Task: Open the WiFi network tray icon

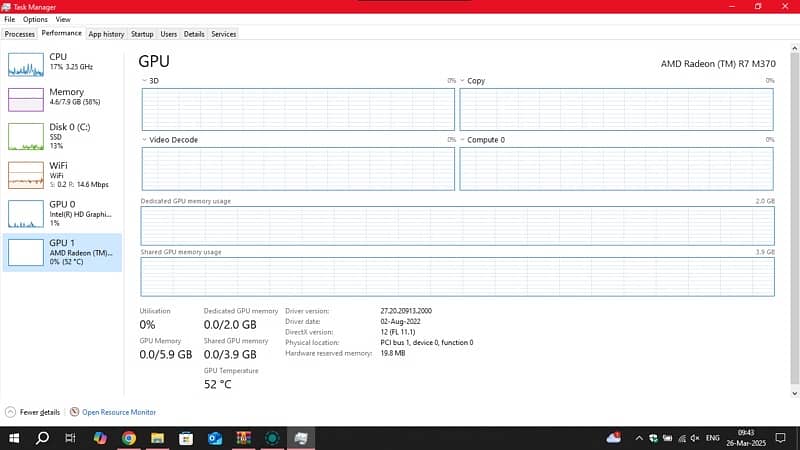Action: click(682, 438)
